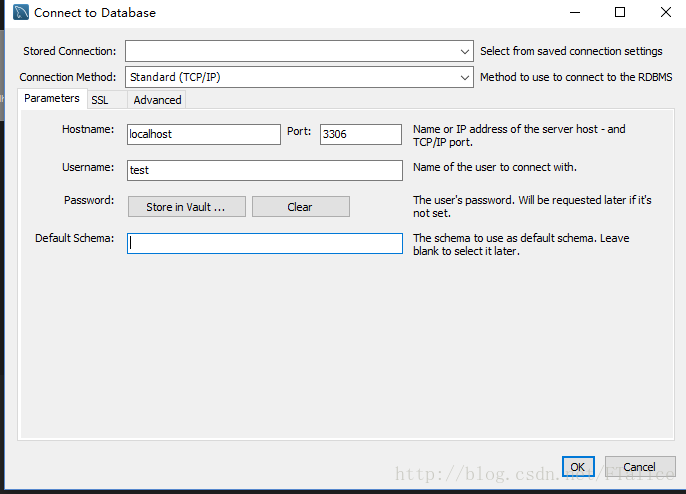Close the Connect to Database dialog
Viewport: 686px width, 494px height.
665,12
